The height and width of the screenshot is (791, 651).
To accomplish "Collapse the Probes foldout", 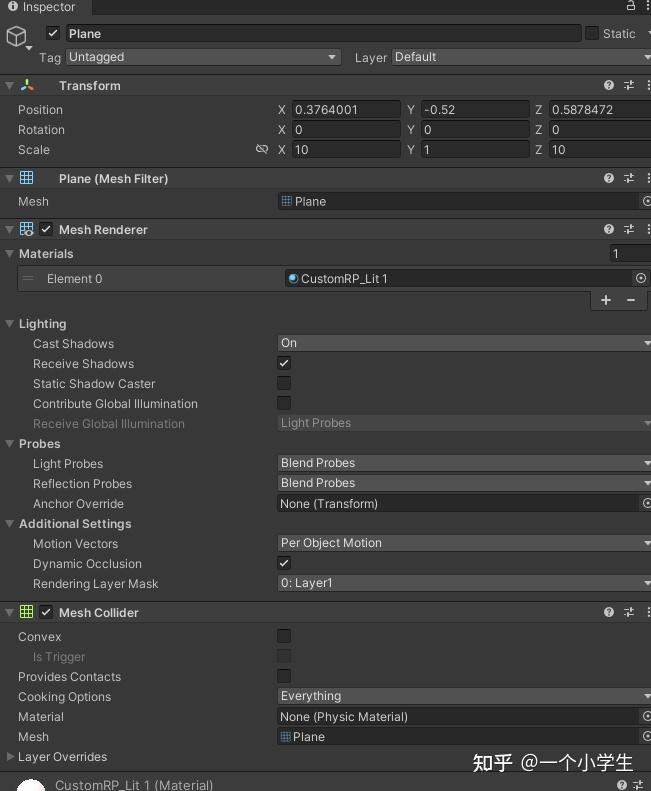I will pos(10,443).
